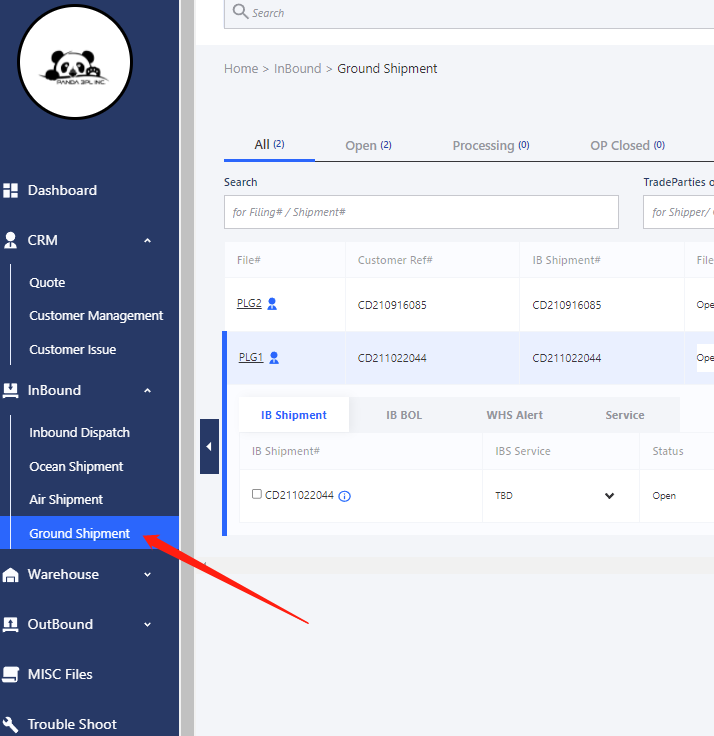The width and height of the screenshot is (714, 736).
Task: Open the WHS Alert tab
Action: tap(515, 415)
